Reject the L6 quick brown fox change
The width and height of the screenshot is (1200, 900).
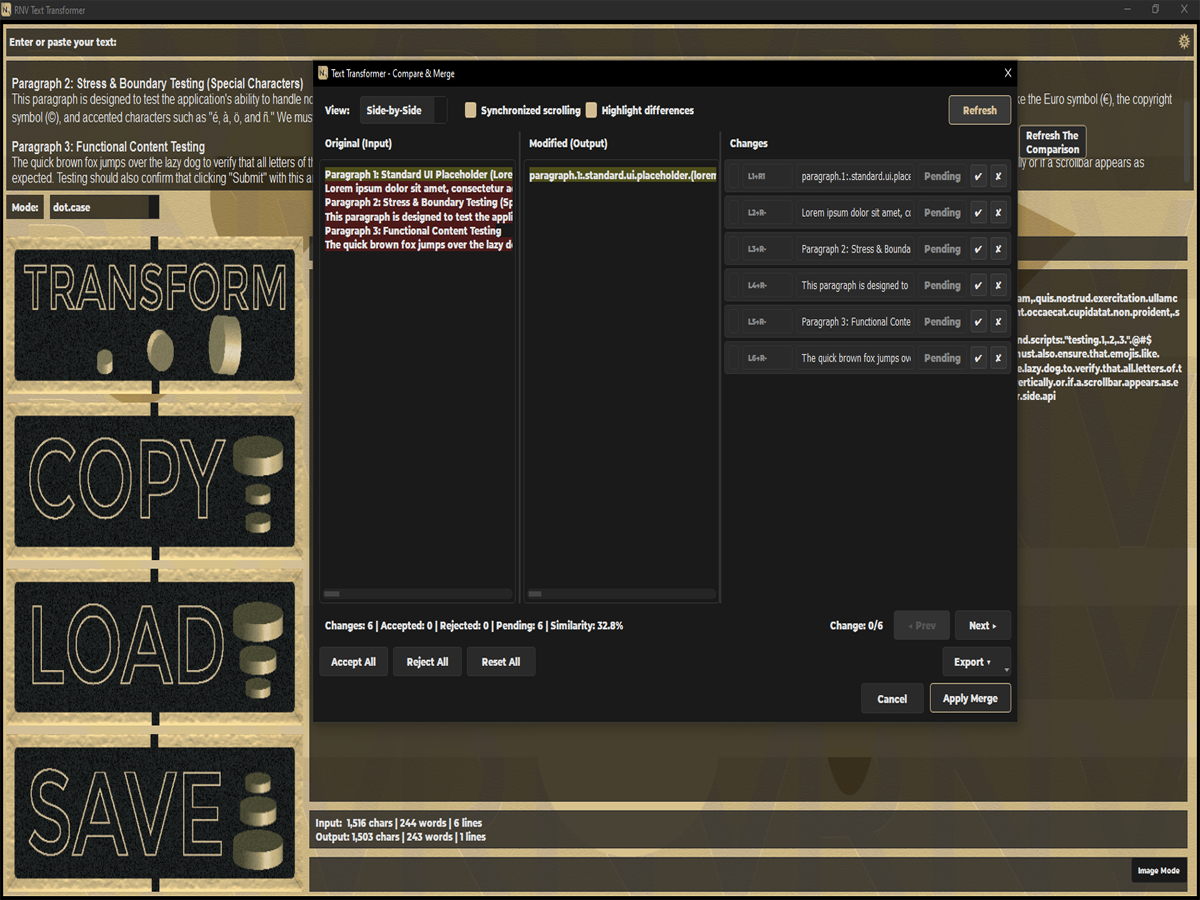coord(998,358)
